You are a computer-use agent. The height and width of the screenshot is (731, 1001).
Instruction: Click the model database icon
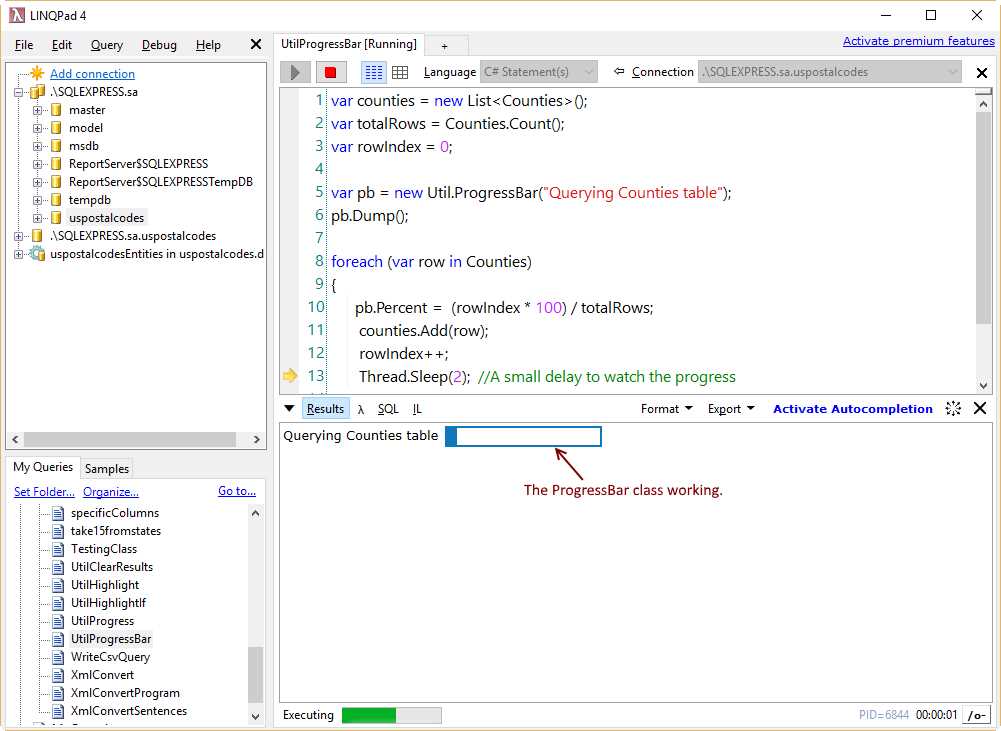point(56,128)
